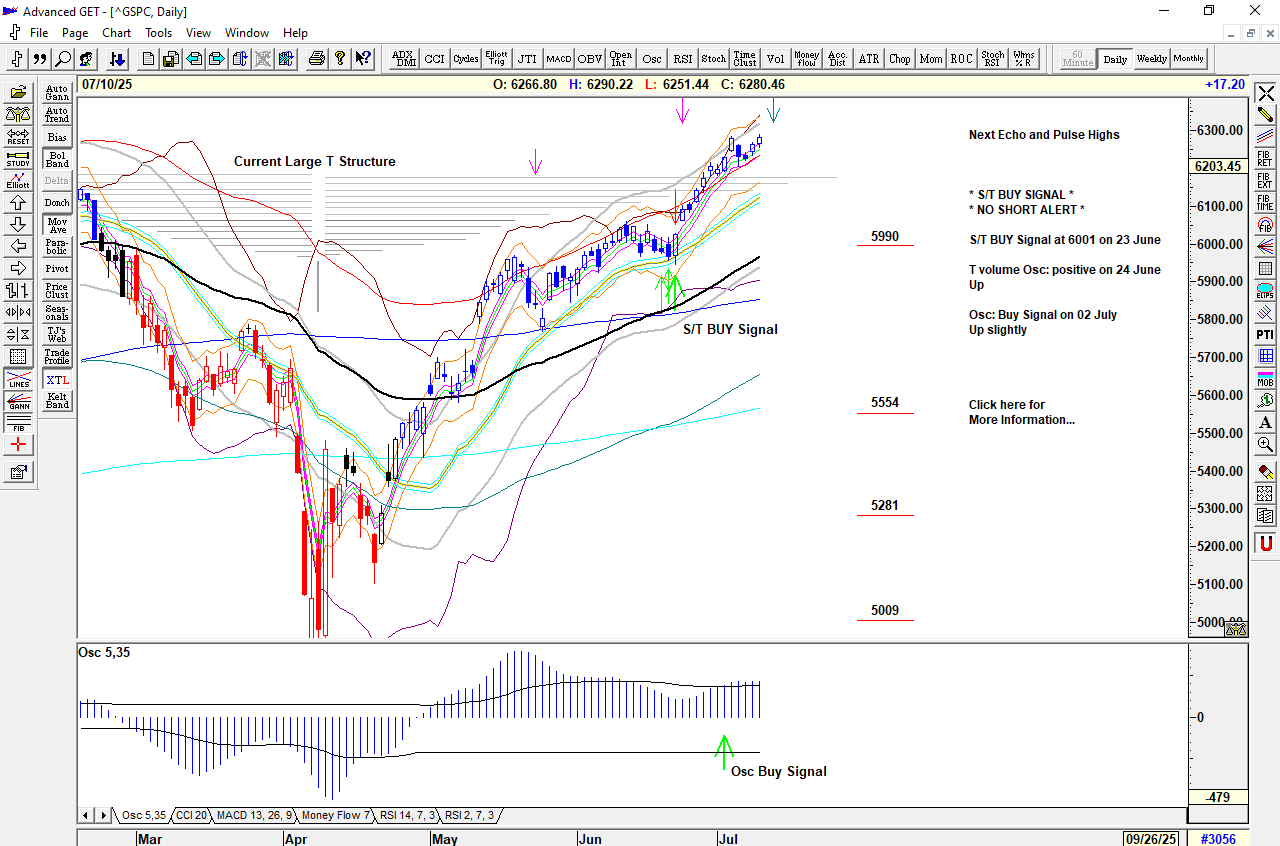Open the Chart menu
Viewport: 1280px width, 846px height.
tap(116, 32)
